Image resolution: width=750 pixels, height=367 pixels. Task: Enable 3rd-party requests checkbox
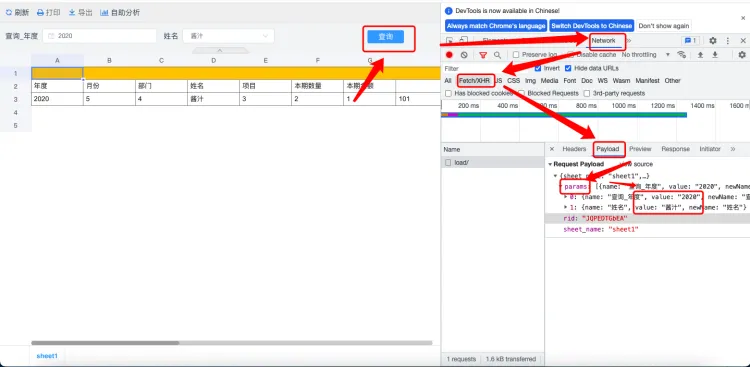click(587, 93)
